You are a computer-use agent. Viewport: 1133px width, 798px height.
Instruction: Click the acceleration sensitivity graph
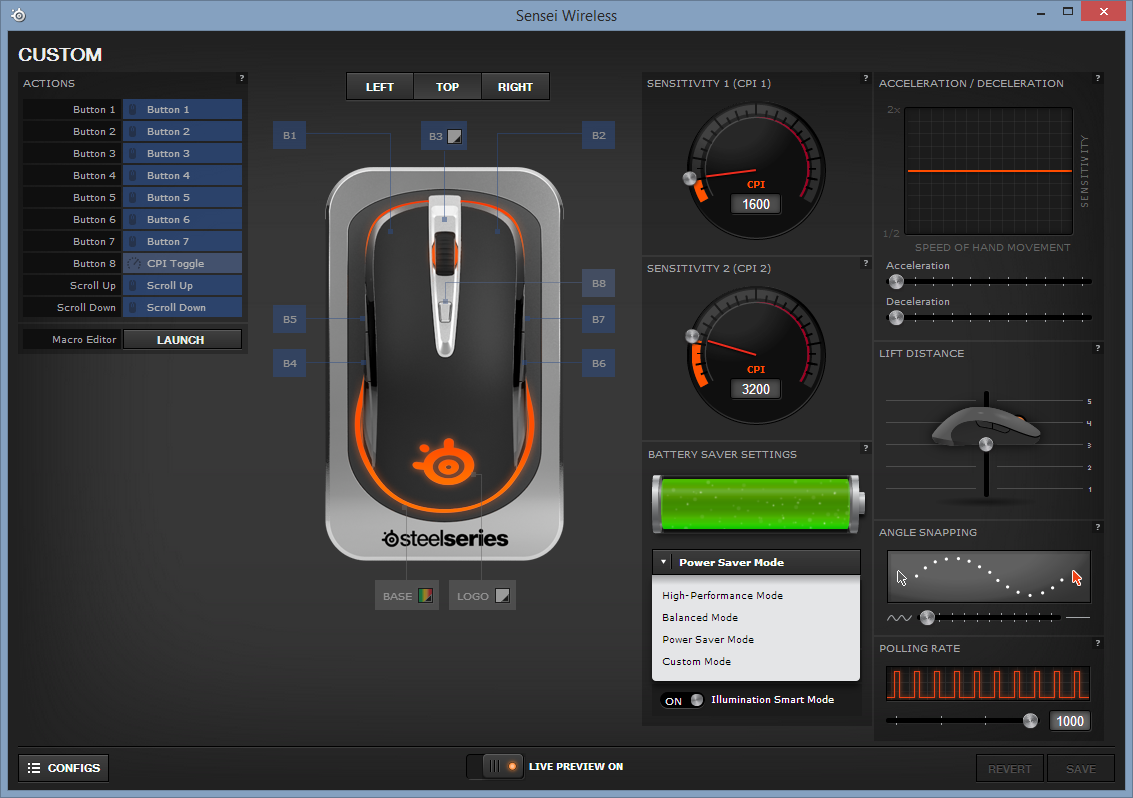point(988,171)
